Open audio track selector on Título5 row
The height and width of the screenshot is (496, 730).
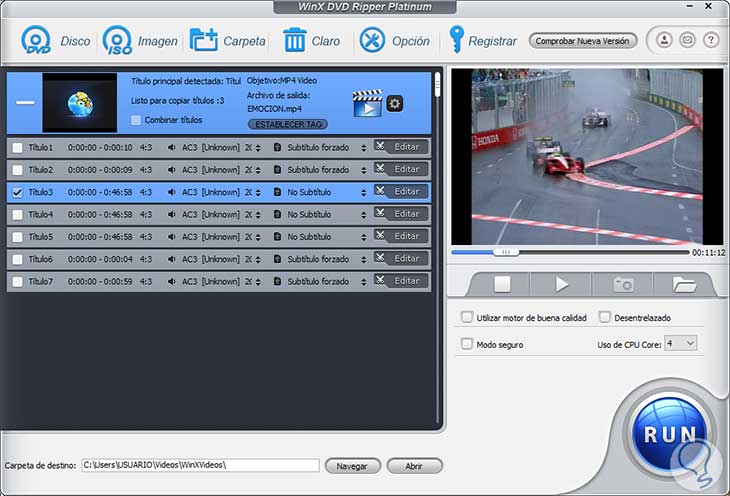click(x=258, y=238)
